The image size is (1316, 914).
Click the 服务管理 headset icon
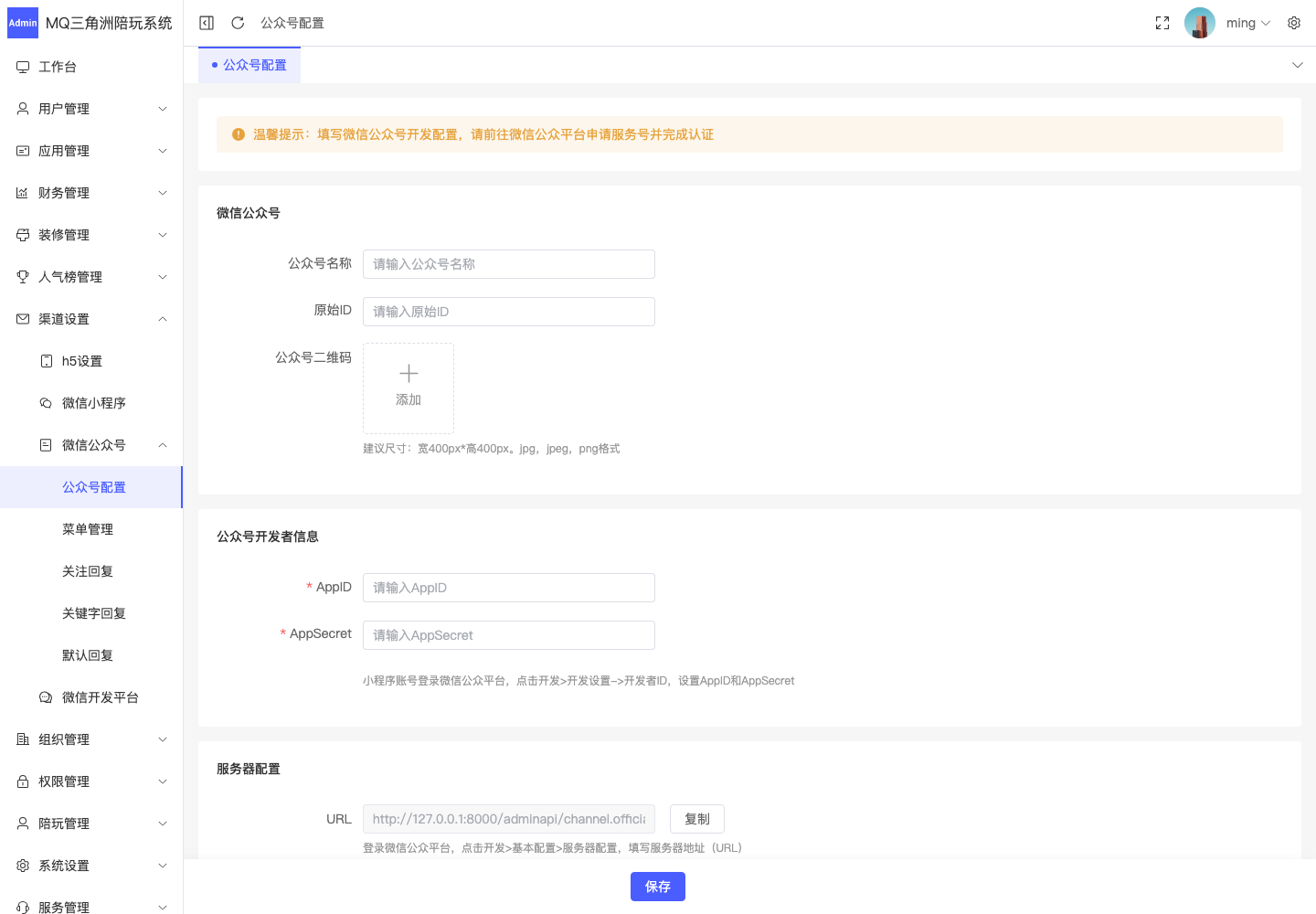click(x=23, y=908)
